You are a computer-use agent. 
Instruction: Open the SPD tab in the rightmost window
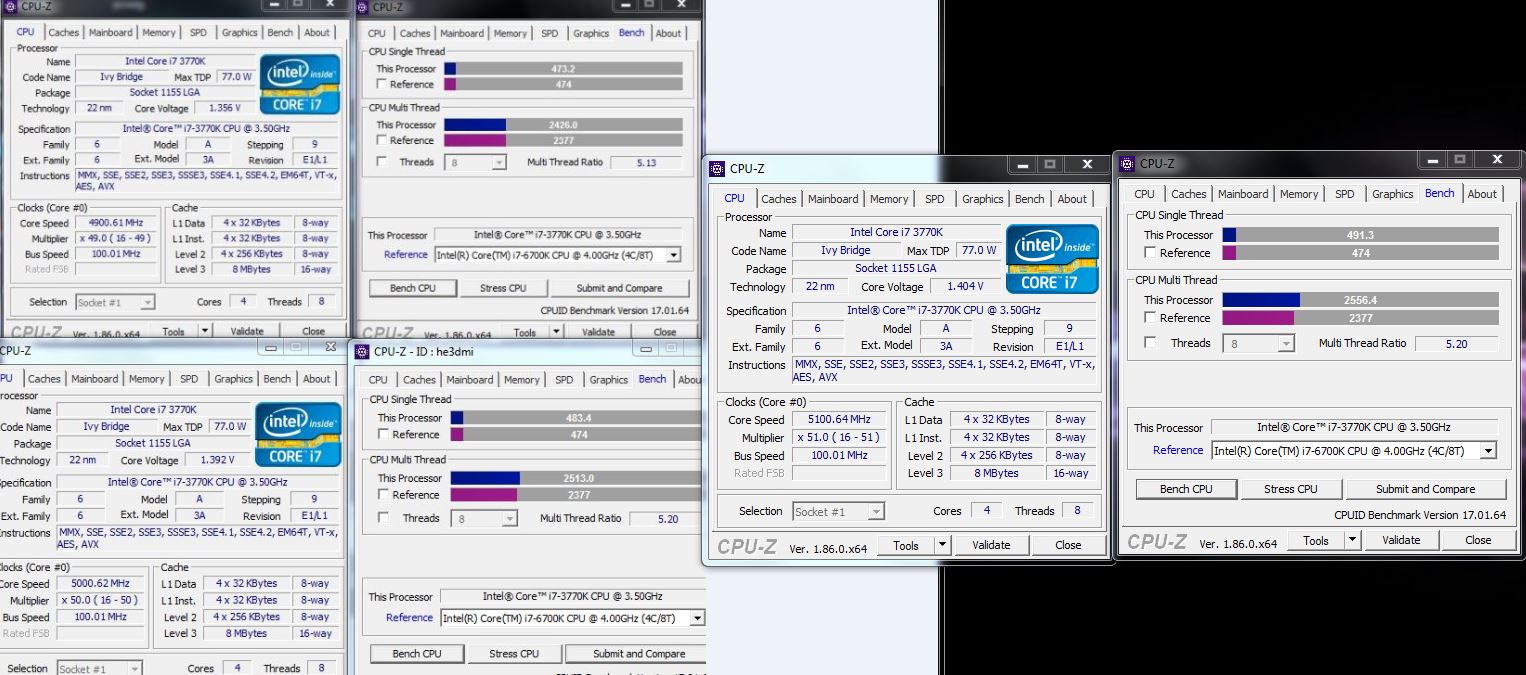[x=1344, y=194]
